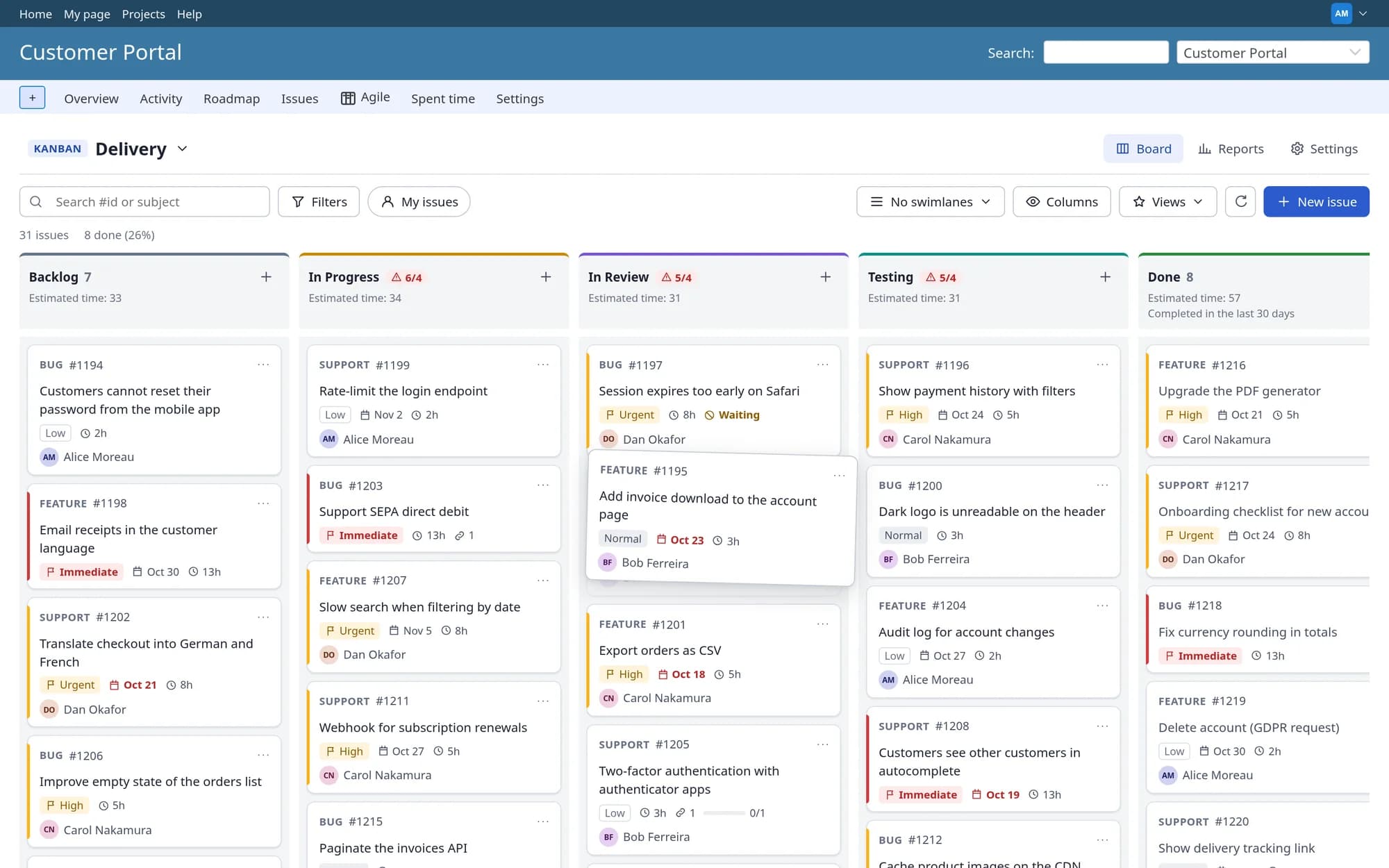Viewport: 1389px width, 868px height.
Task: Open the board Settings link
Action: point(1324,149)
